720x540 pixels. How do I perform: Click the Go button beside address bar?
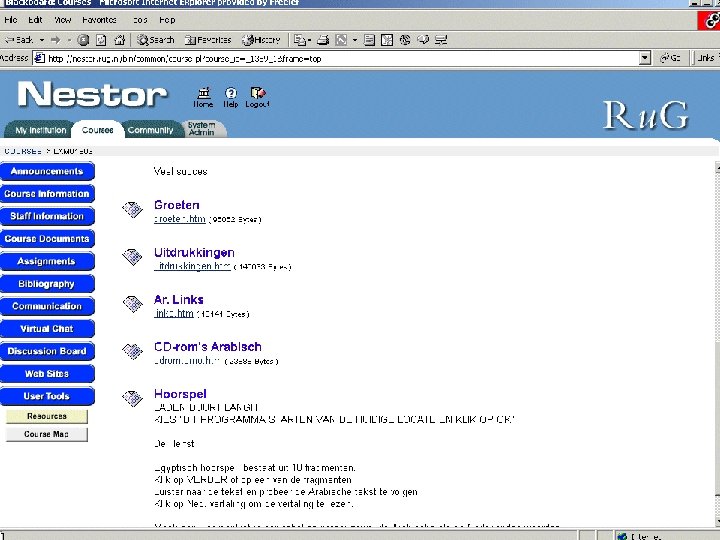click(x=670, y=58)
